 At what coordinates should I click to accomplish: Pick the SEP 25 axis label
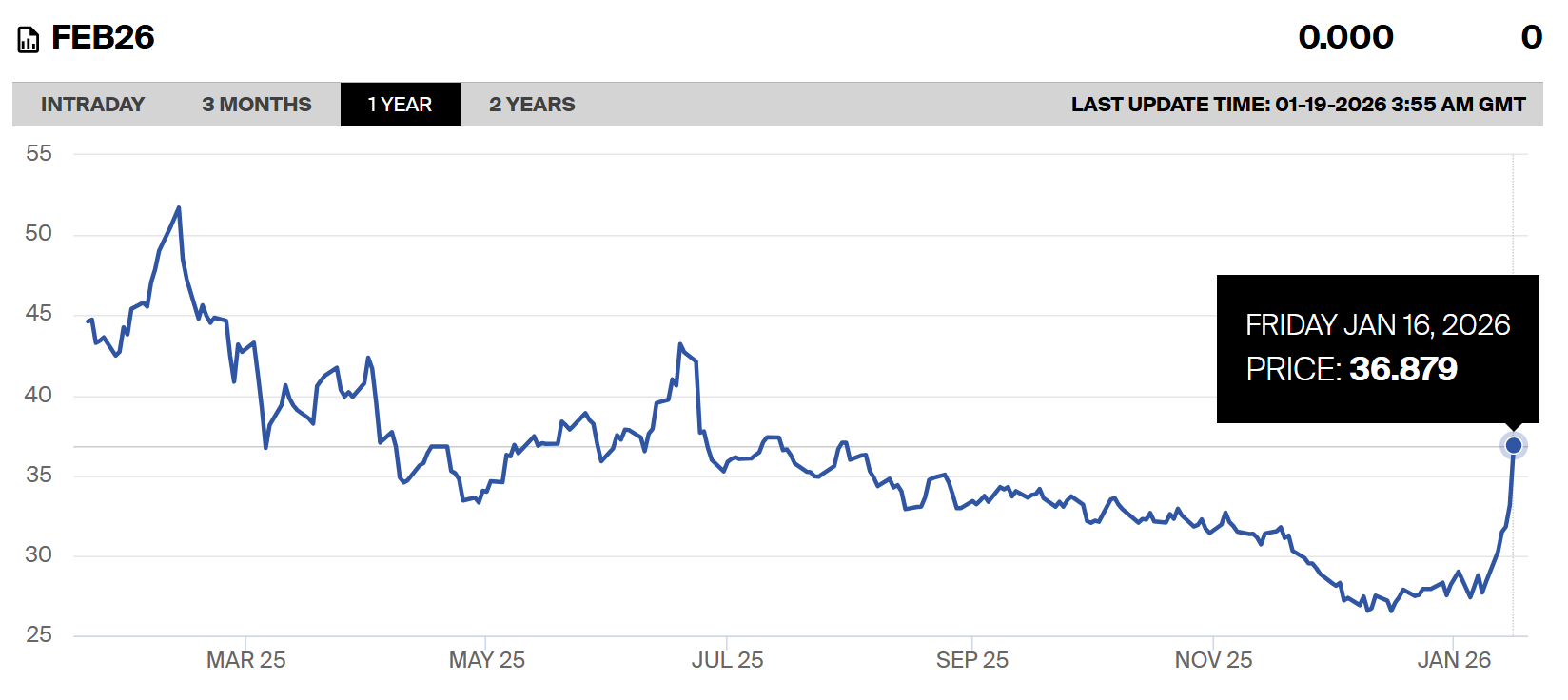(x=971, y=660)
